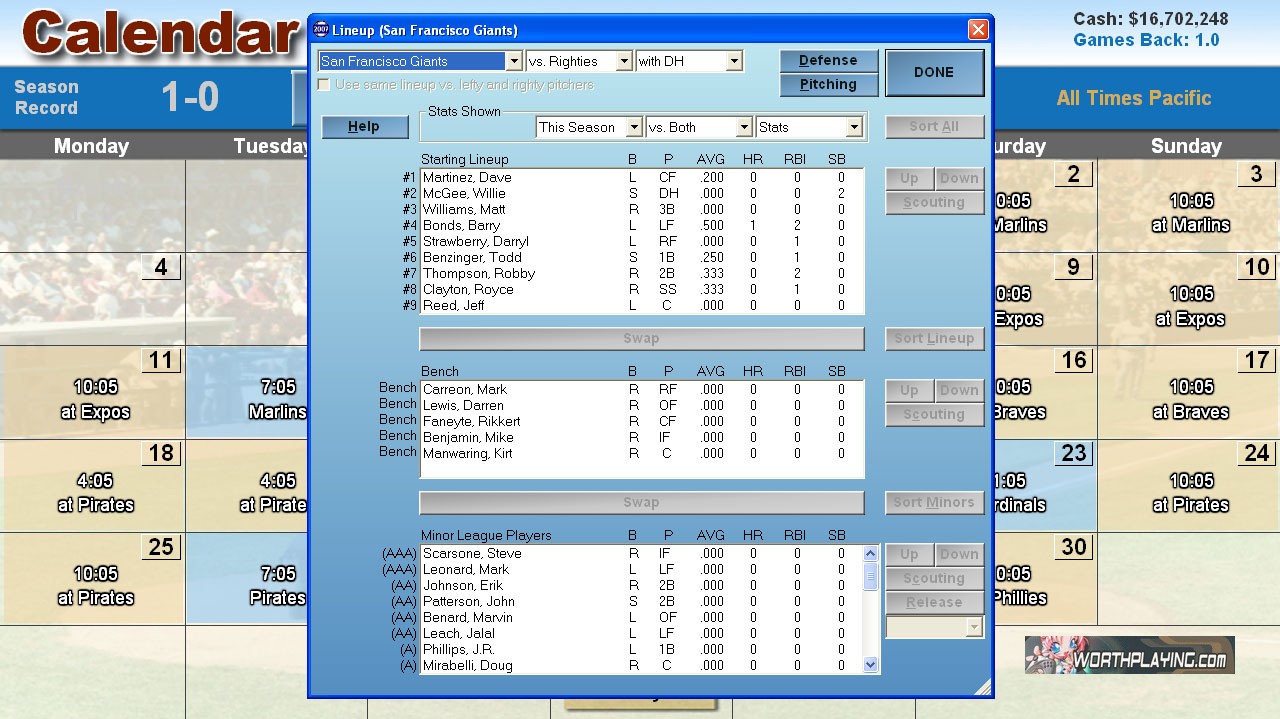Viewport: 1280px width, 719px height.
Task: Open the Pitching view
Action: coord(828,85)
